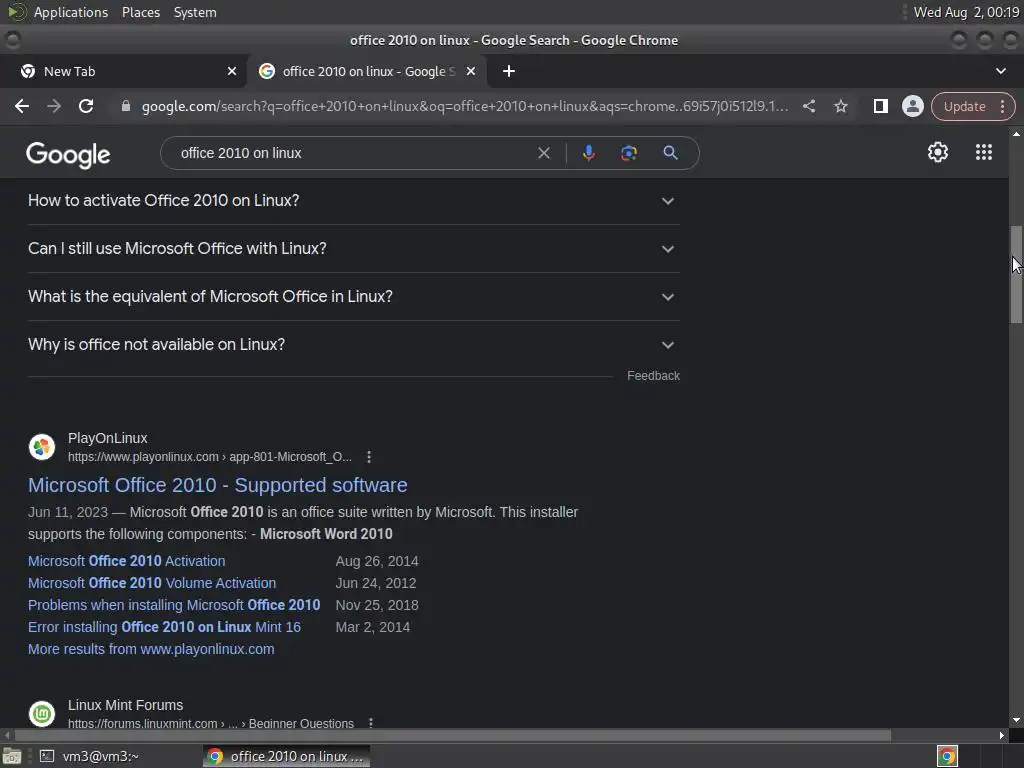Open the Chrome profile avatar
The height and width of the screenshot is (768, 1024).
[912, 106]
